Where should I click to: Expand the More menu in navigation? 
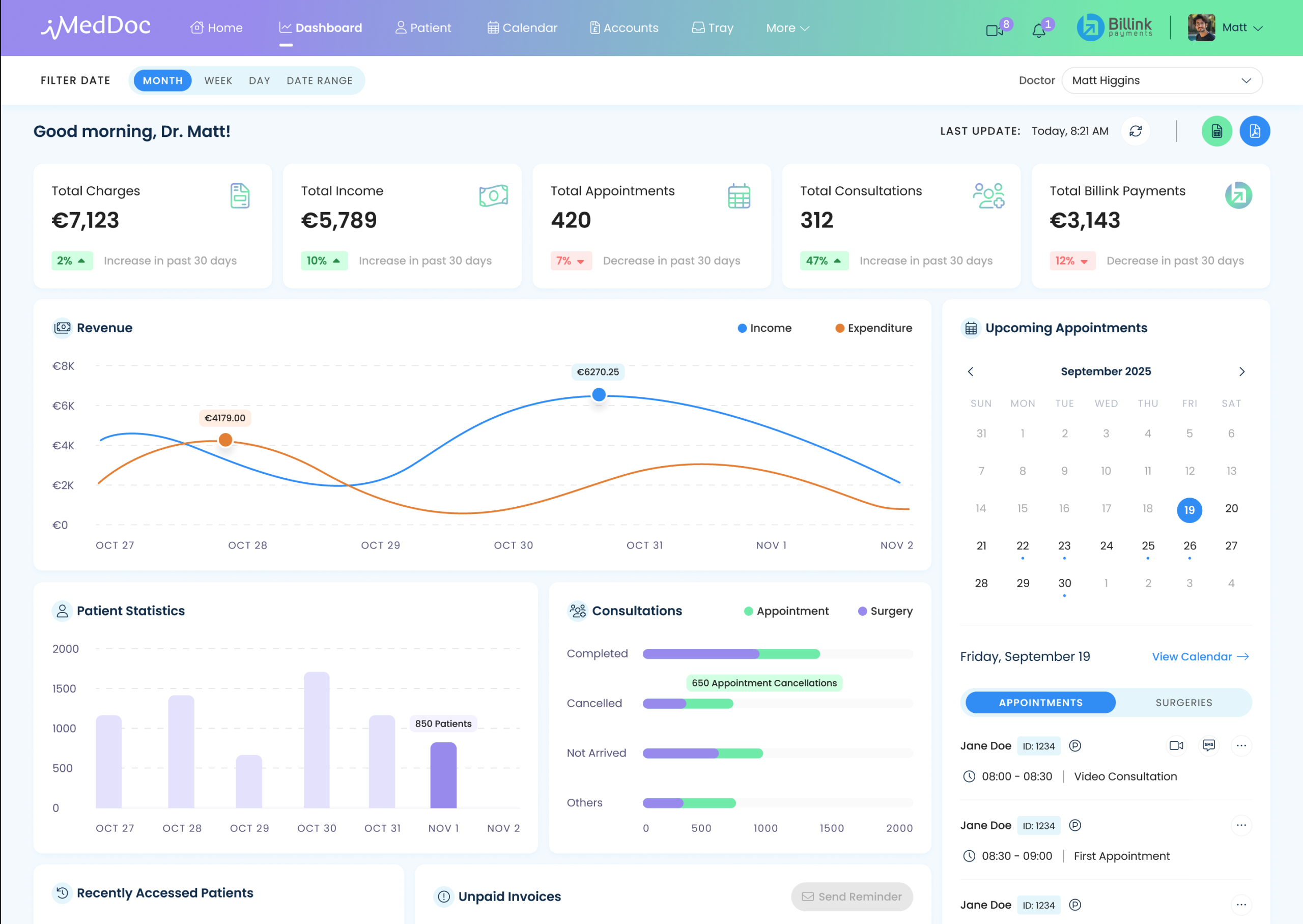pos(787,28)
